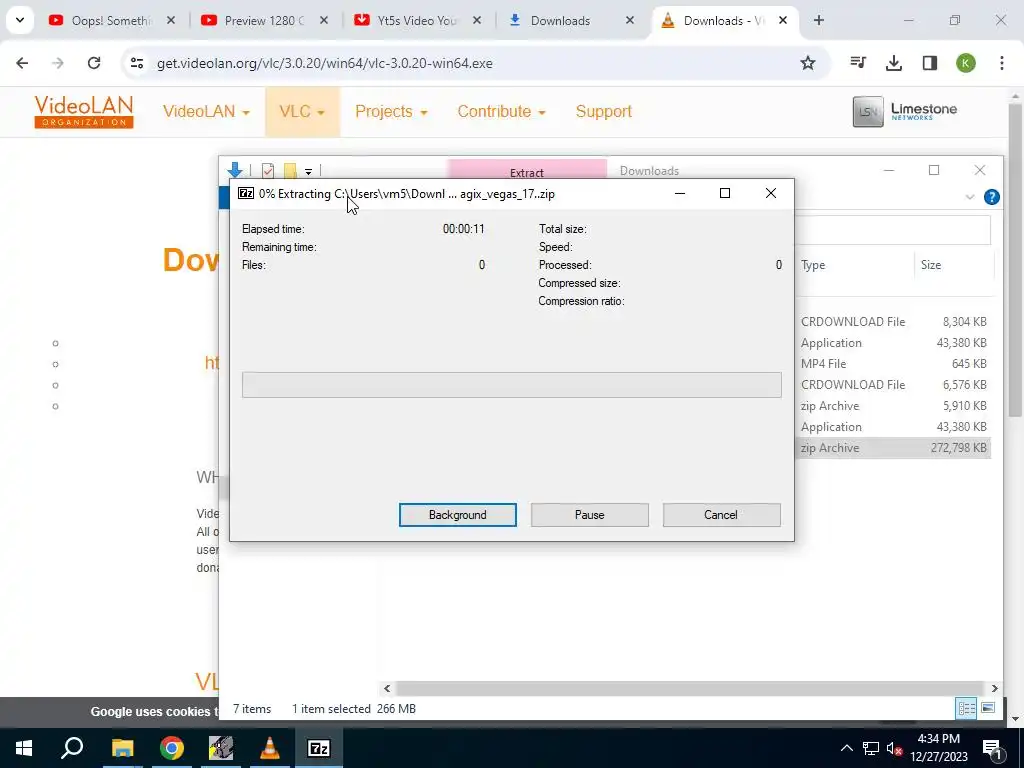1024x768 pixels.
Task: Switch Explorer to Large icons view
Action: (988, 709)
